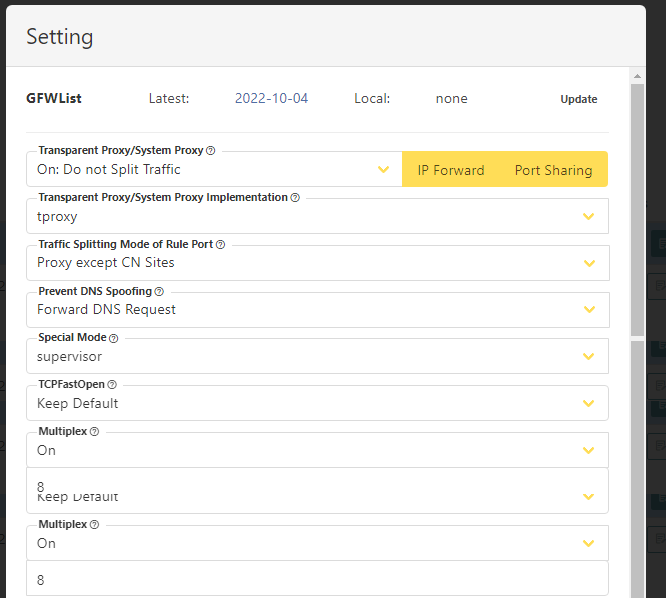Expand the 'Forward DNS Request' dropdown
Viewport: 666px width, 598px height.
[x=318, y=310]
